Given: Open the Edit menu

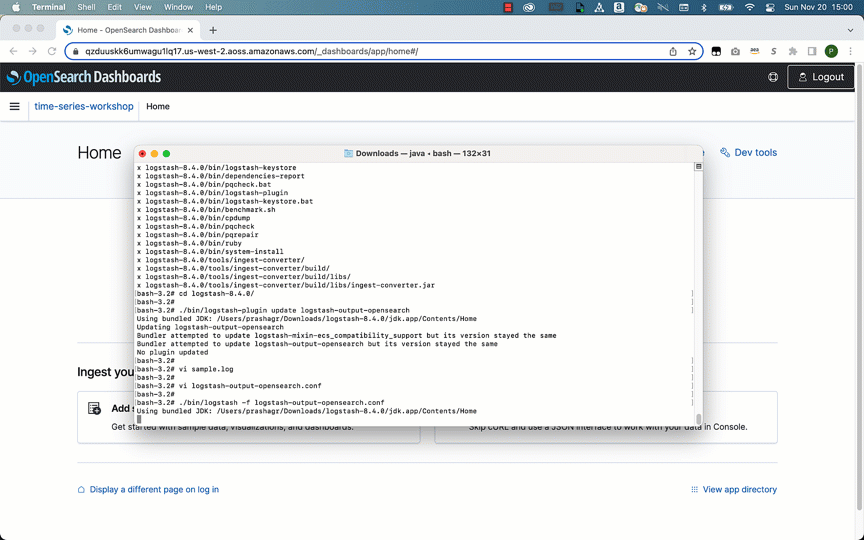Looking at the screenshot, I should click(115, 7).
